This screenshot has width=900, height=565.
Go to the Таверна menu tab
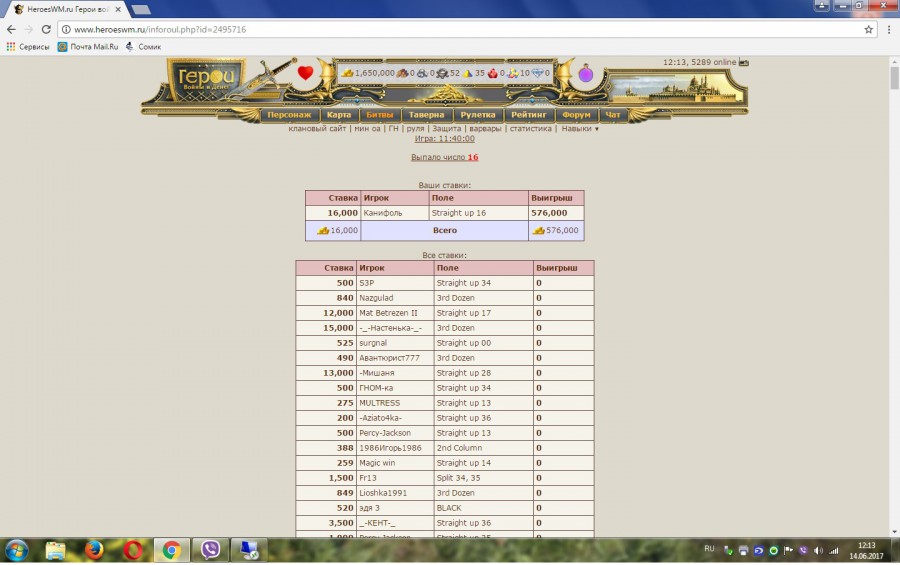click(x=426, y=115)
